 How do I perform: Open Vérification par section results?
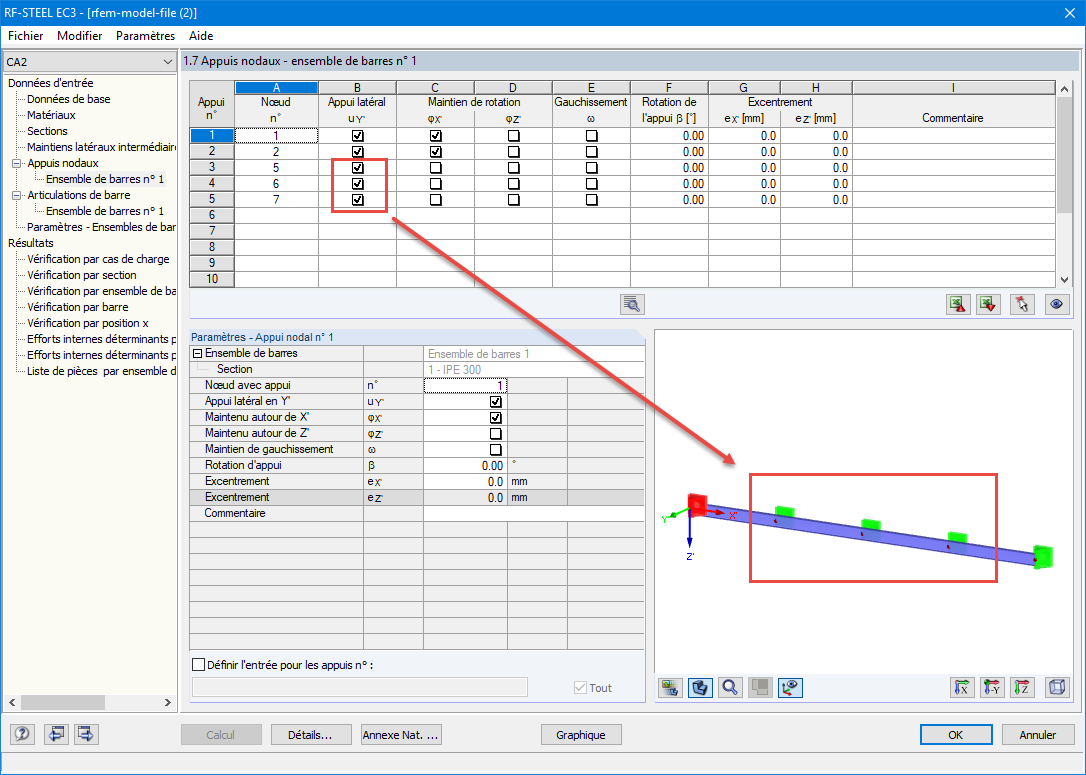click(x=82, y=275)
